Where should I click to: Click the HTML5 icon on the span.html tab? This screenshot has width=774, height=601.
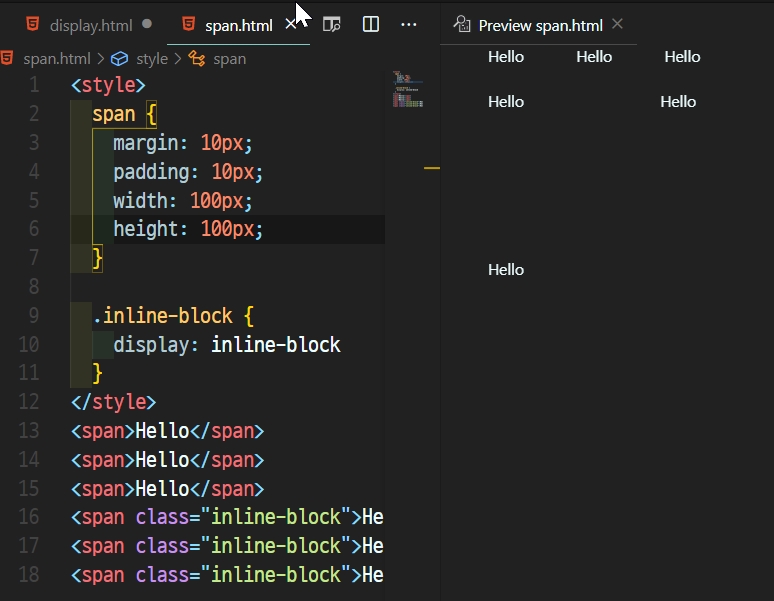click(x=189, y=24)
